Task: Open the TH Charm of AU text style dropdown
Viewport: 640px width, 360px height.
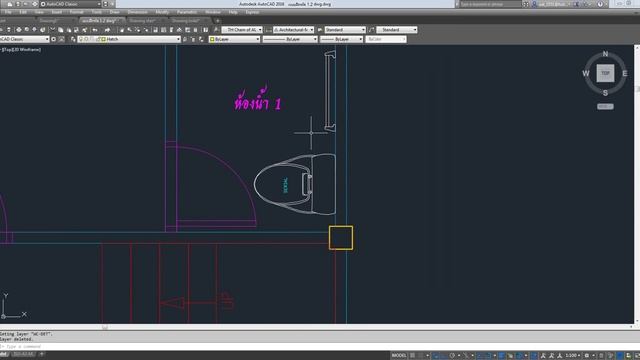Action: click(x=242, y=30)
